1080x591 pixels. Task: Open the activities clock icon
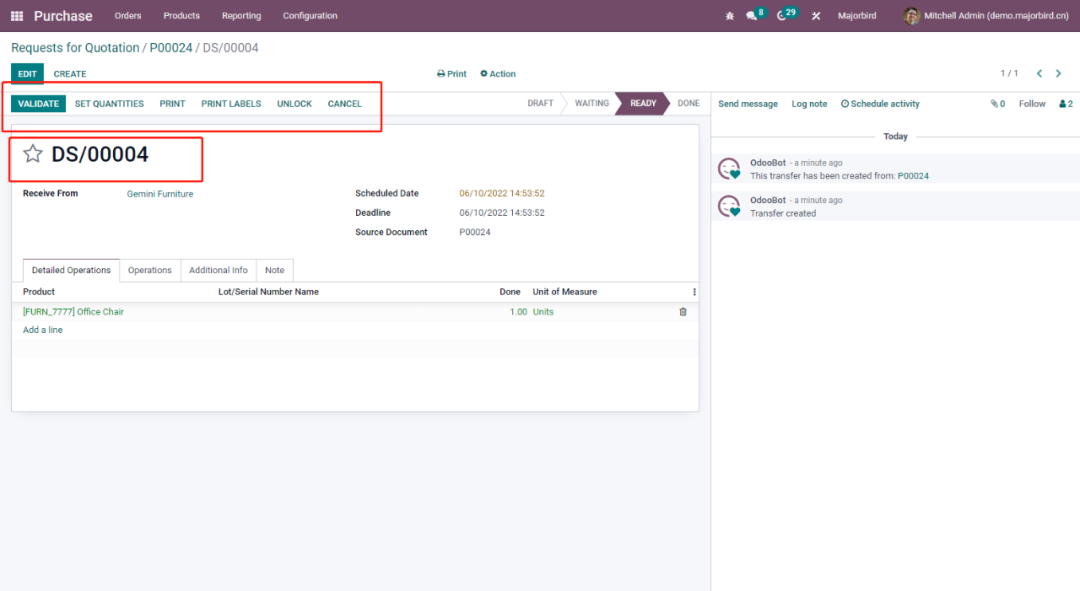pos(782,16)
